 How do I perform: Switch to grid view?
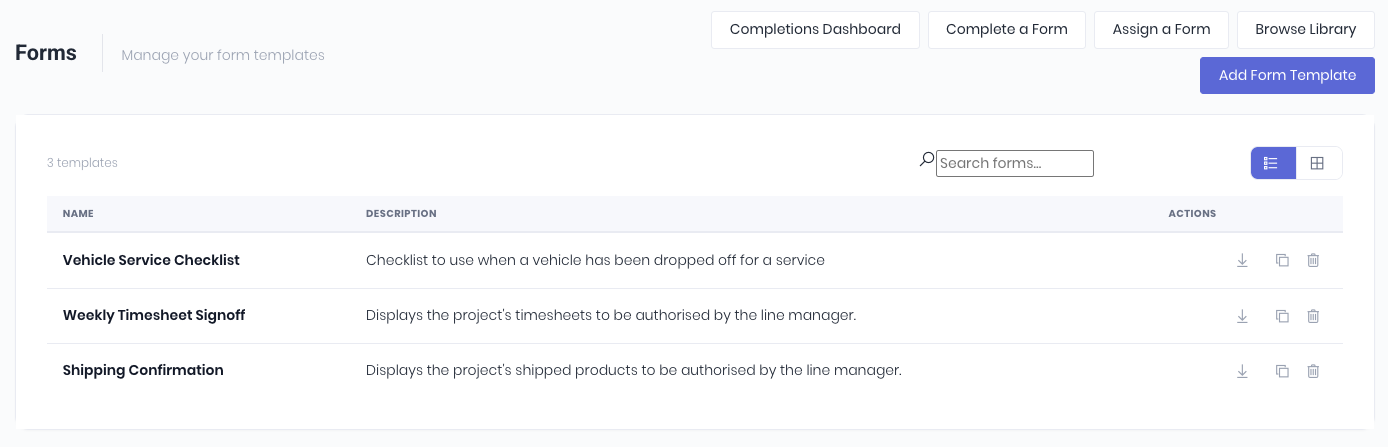pyautogui.click(x=1318, y=163)
